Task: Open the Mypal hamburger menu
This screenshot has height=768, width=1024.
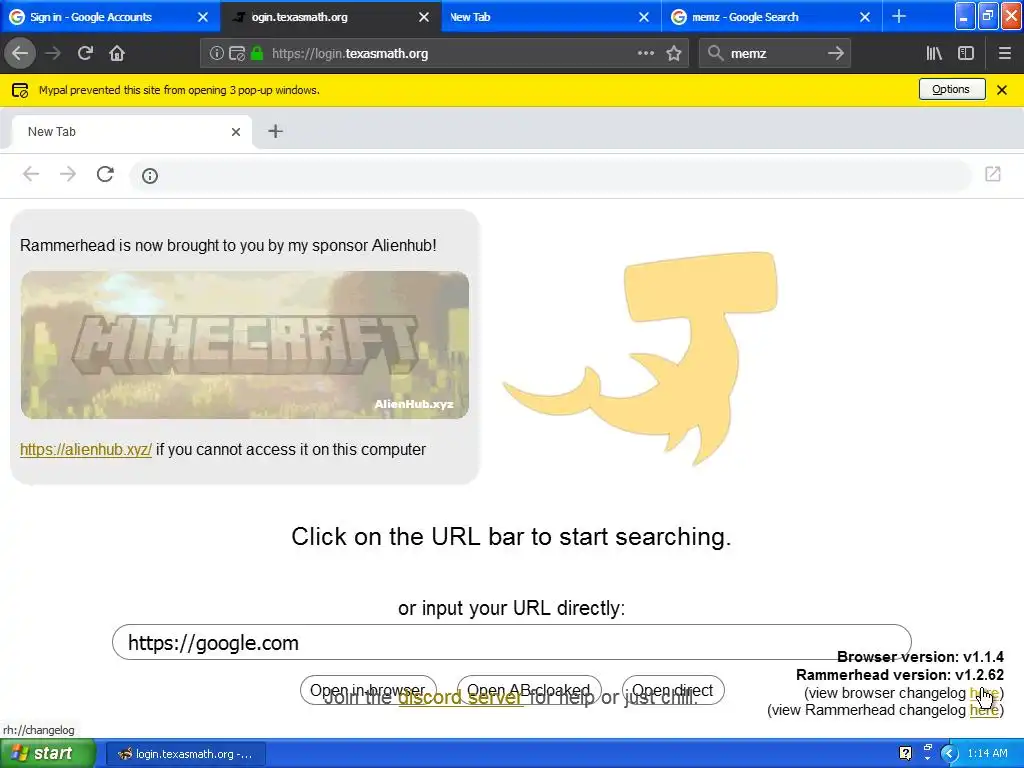Action: pos(1004,54)
